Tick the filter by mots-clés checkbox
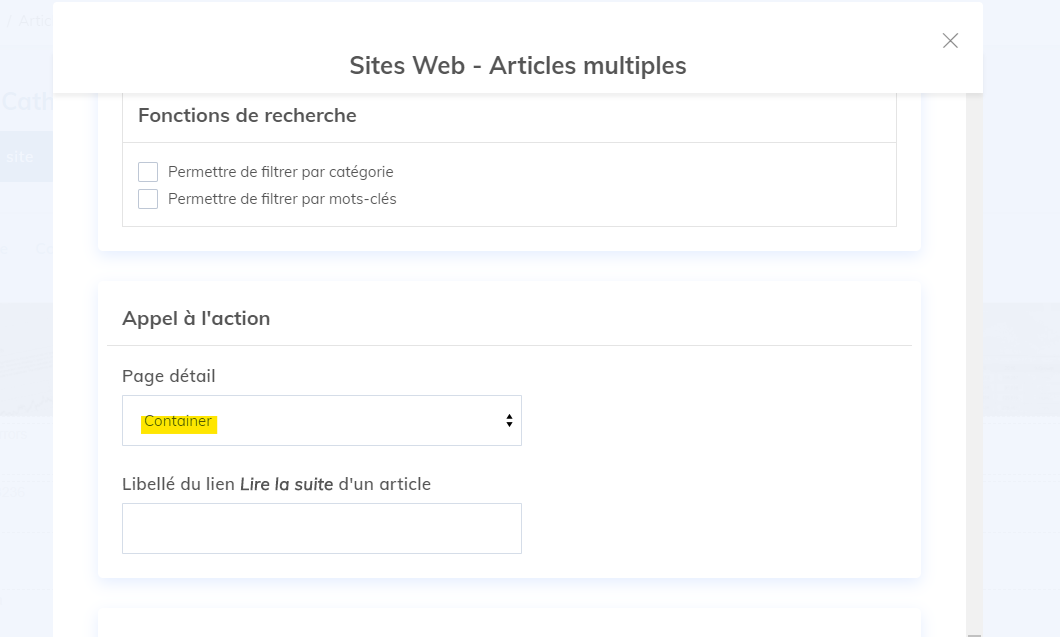 [x=148, y=199]
